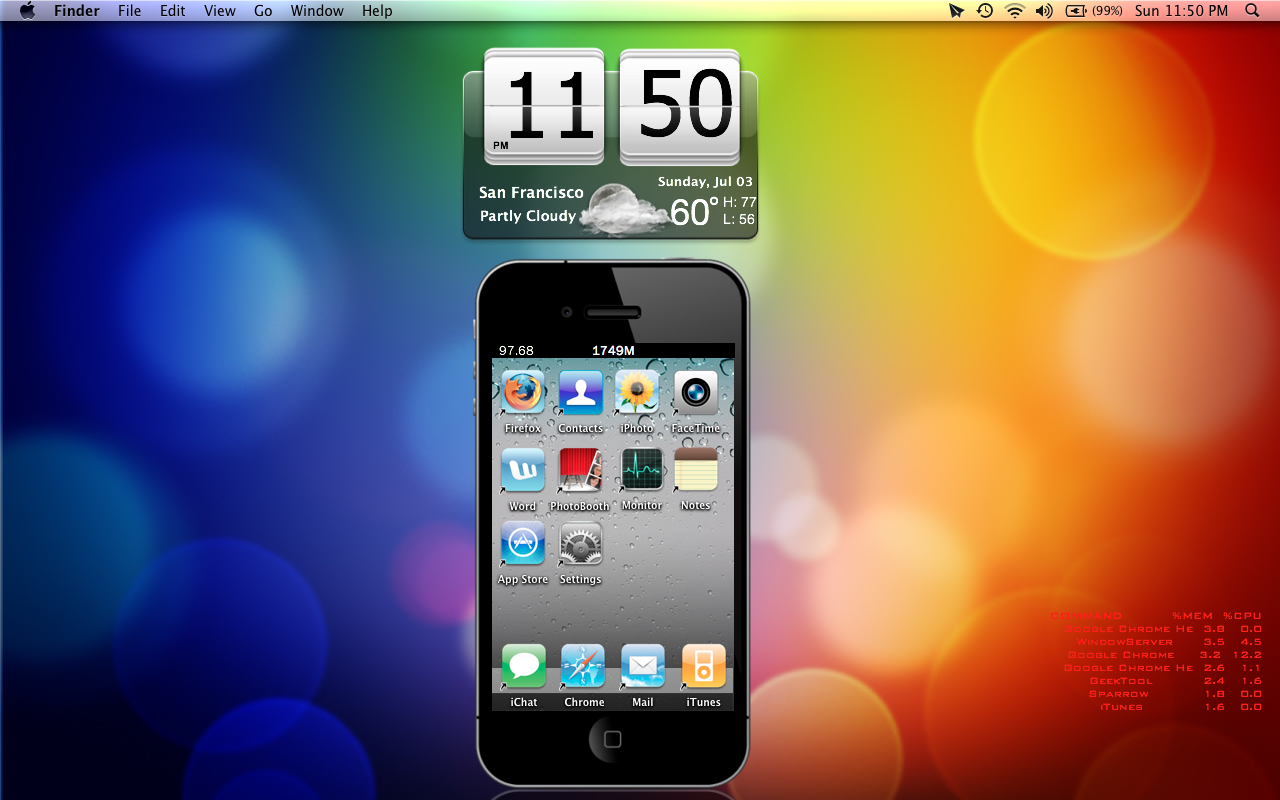Launch iTunes iPod icon in phone dock
The image size is (1280, 800).
pos(703,666)
